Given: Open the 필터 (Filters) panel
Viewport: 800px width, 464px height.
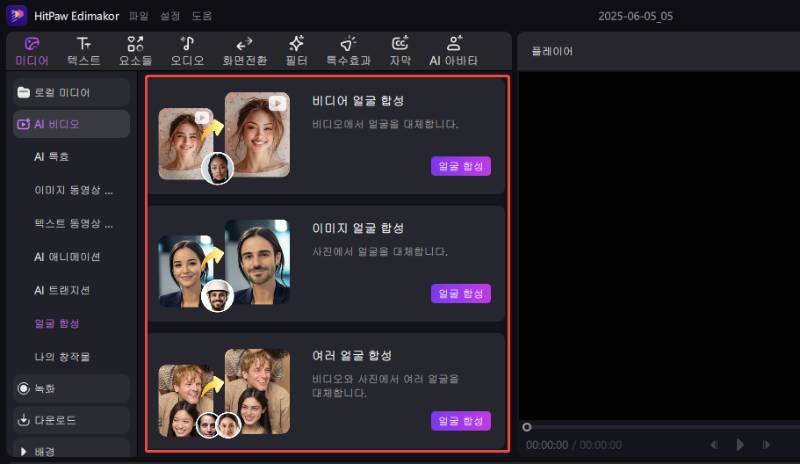Looking at the screenshot, I should point(296,51).
